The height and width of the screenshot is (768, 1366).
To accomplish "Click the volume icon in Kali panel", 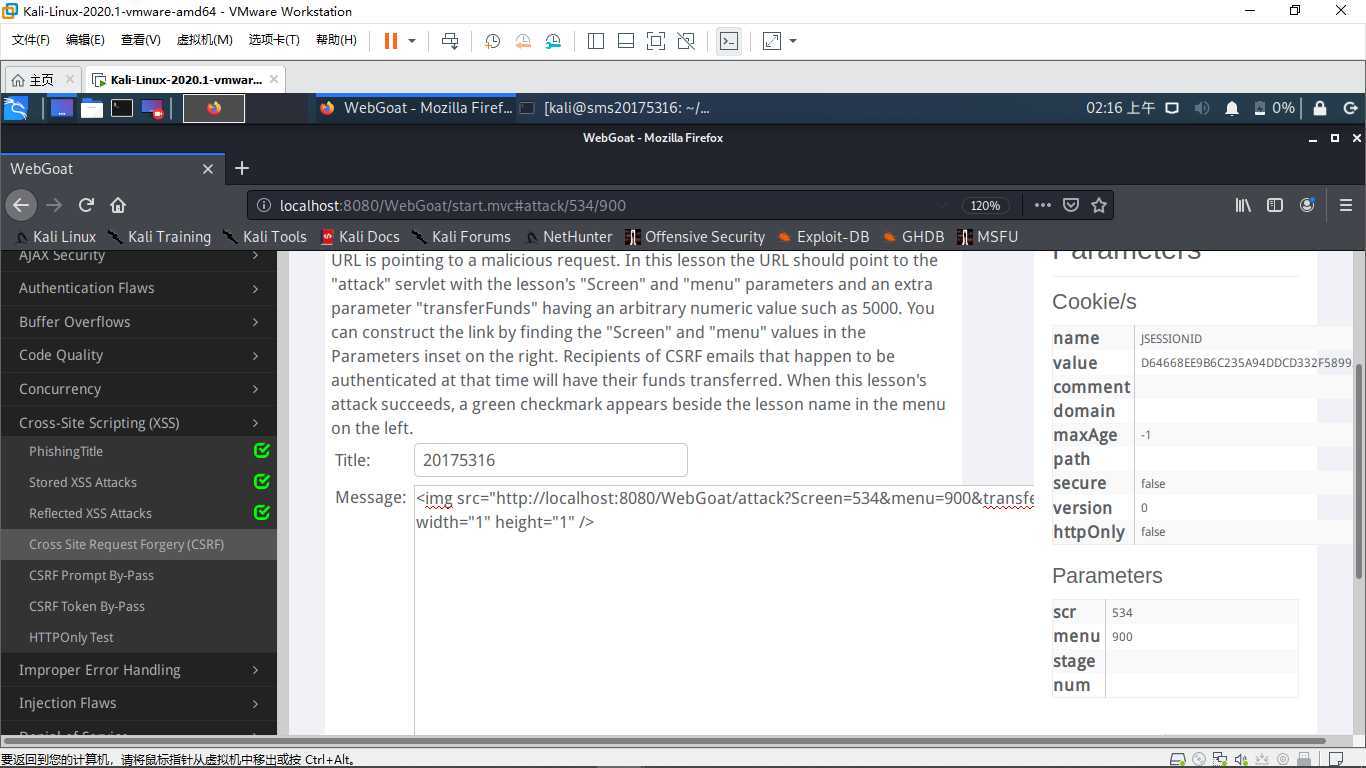I will pyautogui.click(x=1202, y=108).
